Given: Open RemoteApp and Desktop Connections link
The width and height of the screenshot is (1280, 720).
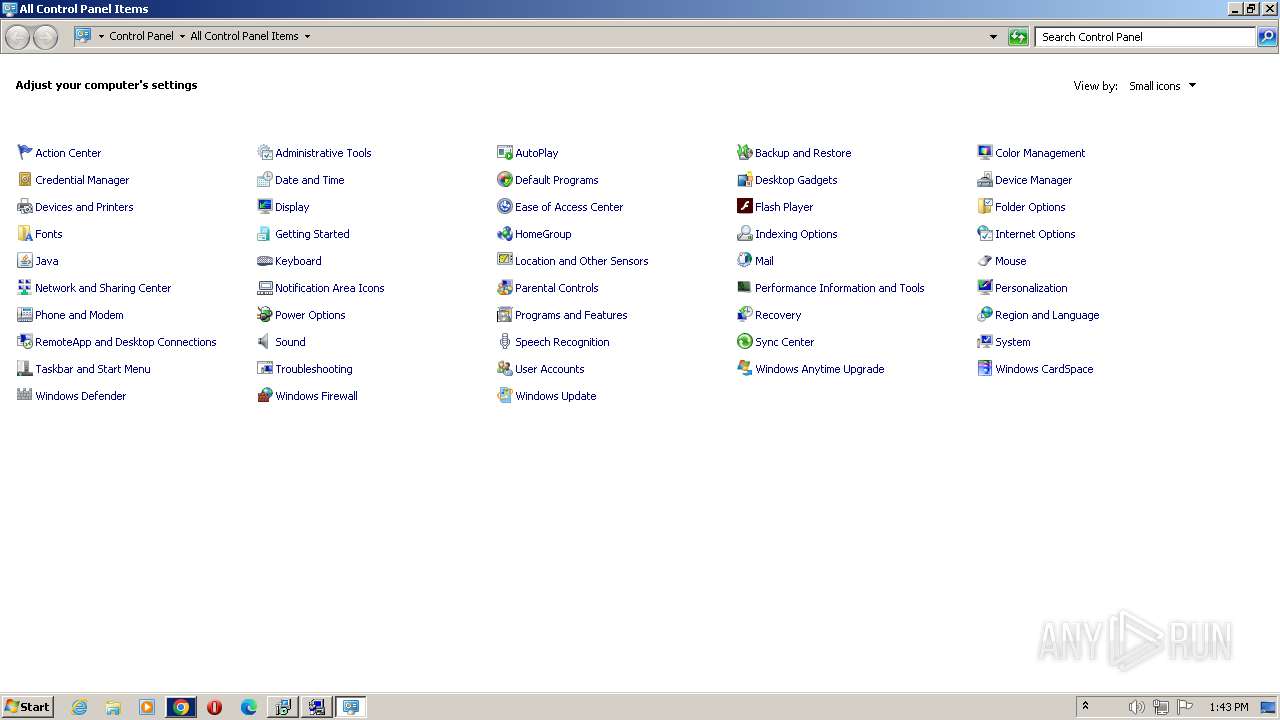Looking at the screenshot, I should coord(125,342).
